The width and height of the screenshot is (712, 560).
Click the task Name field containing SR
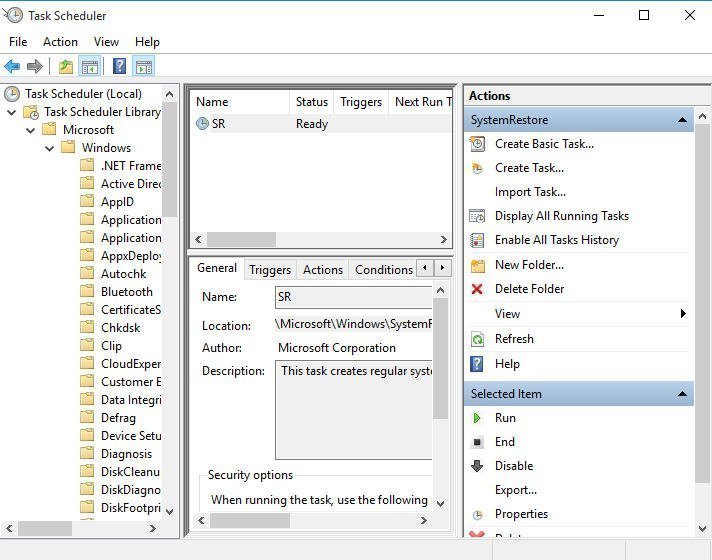pyautogui.click(x=354, y=297)
